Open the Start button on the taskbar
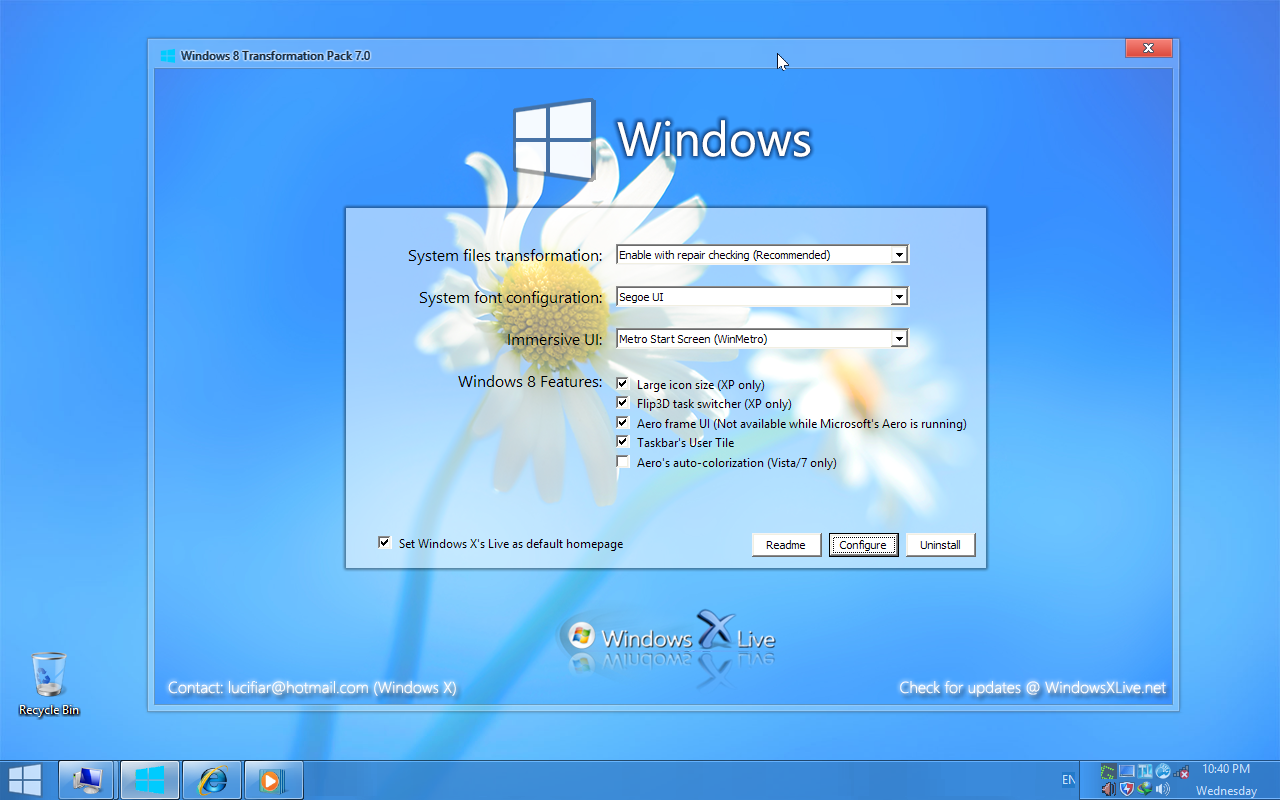The image size is (1280, 800). tap(25, 780)
